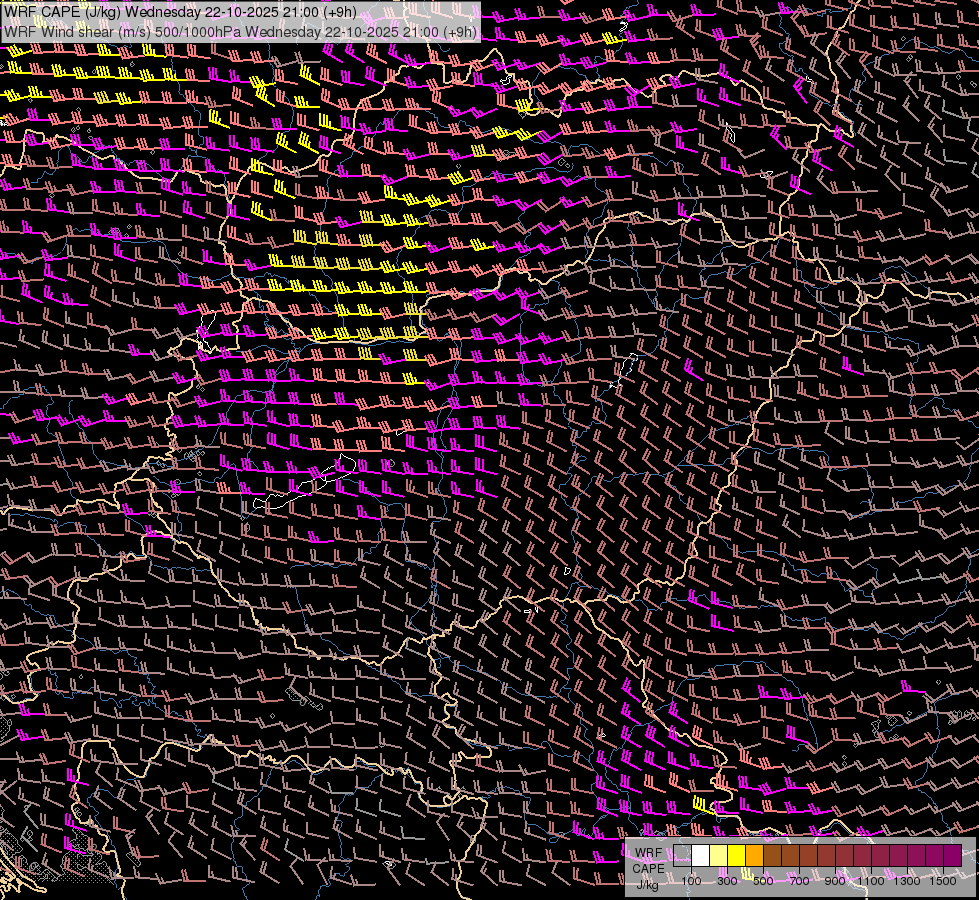Select the WRF Wind shear title line
979x900 pixels.
click(x=240, y=31)
